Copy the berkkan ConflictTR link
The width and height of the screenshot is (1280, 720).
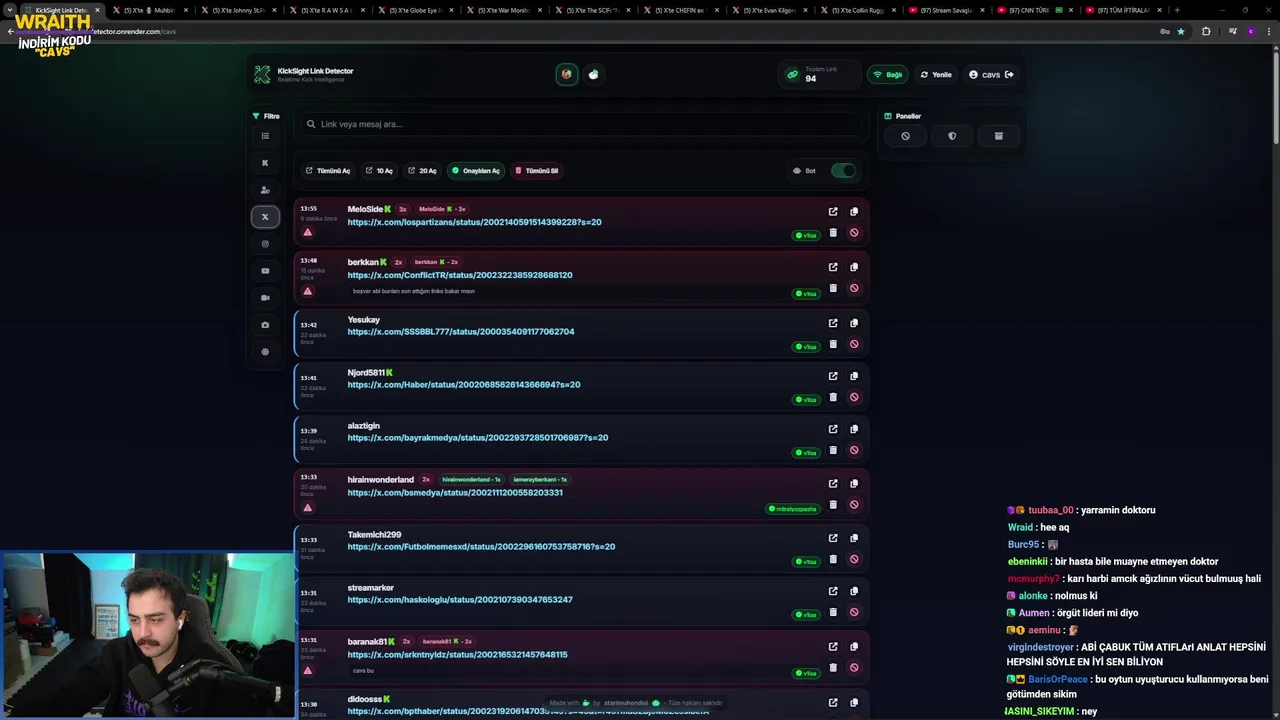click(854, 267)
